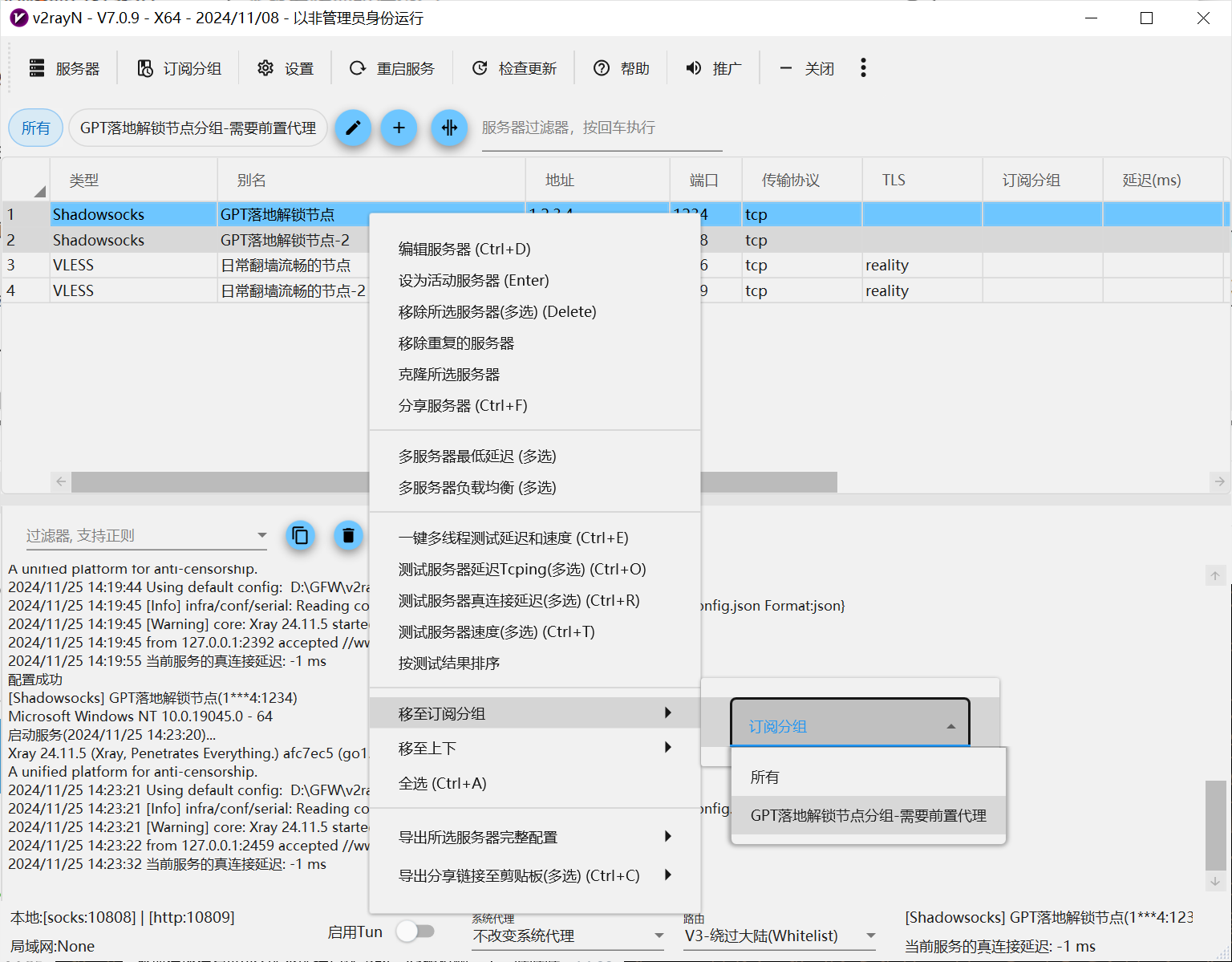Select the GPT落地解锁节点分组 filter chip
Image resolution: width=1232 pixels, height=962 pixels.
(x=198, y=128)
